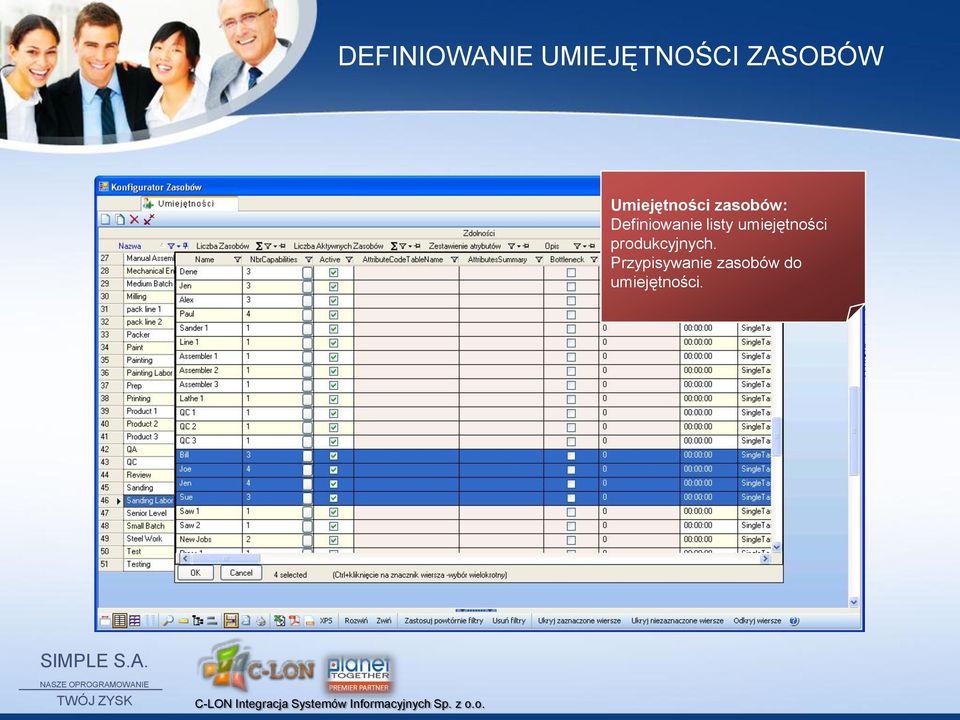The height and width of the screenshot is (720, 960).
Task: Click XPS export in bottom toolbar
Action: [326, 621]
